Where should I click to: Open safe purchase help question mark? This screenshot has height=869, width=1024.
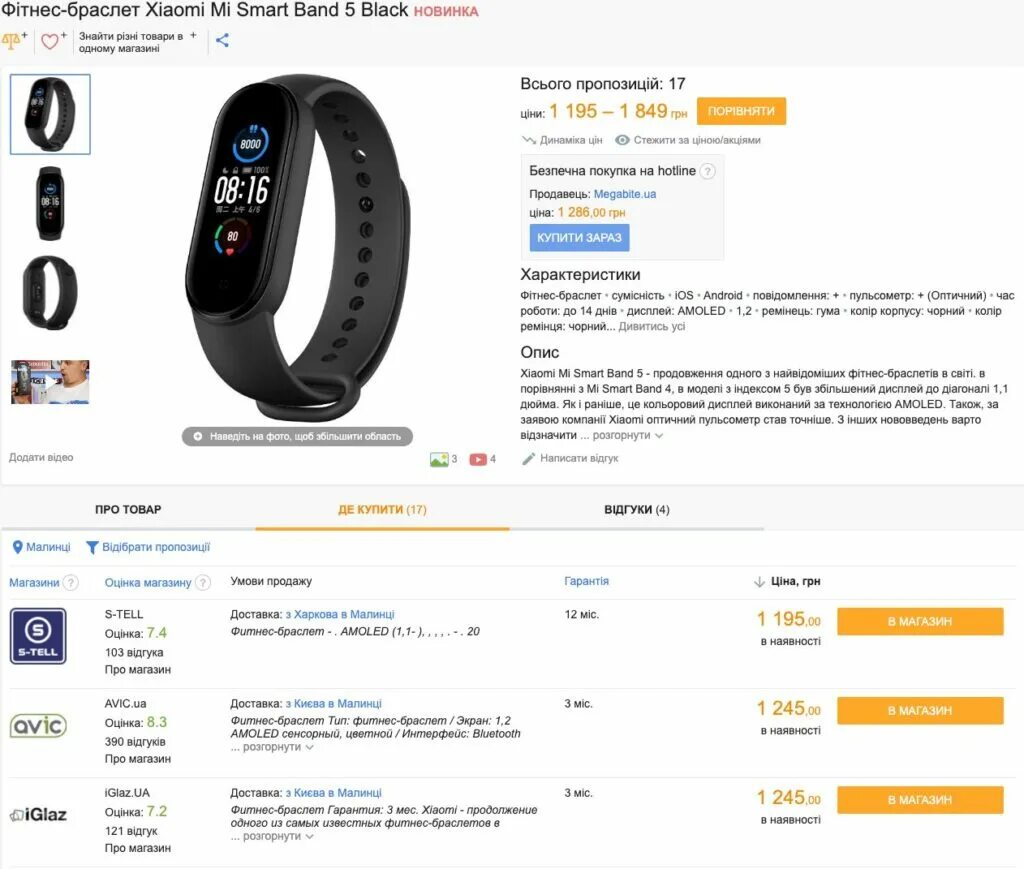tap(707, 171)
